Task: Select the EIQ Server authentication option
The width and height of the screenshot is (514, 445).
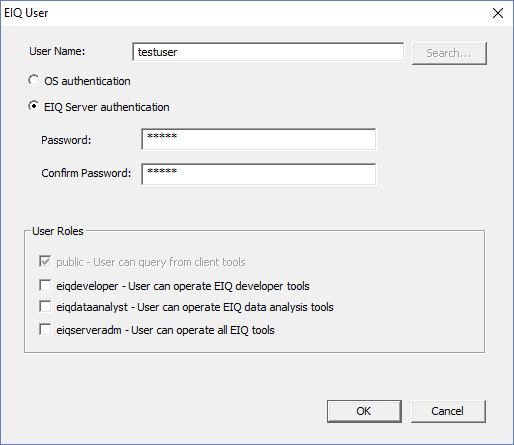Action: 34,106
